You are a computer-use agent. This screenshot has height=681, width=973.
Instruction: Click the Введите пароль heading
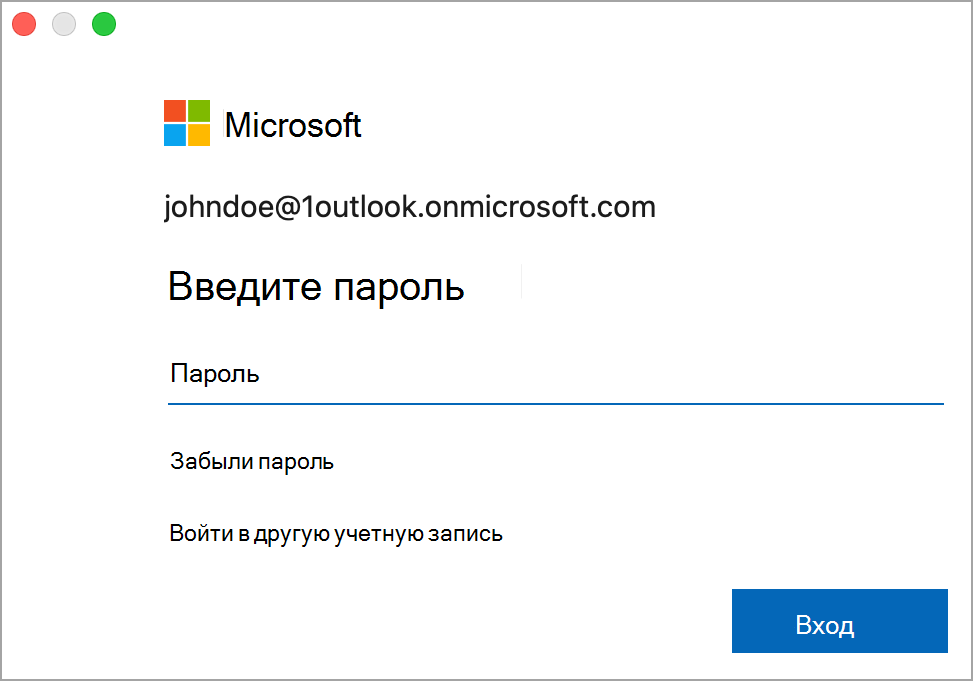click(x=316, y=287)
